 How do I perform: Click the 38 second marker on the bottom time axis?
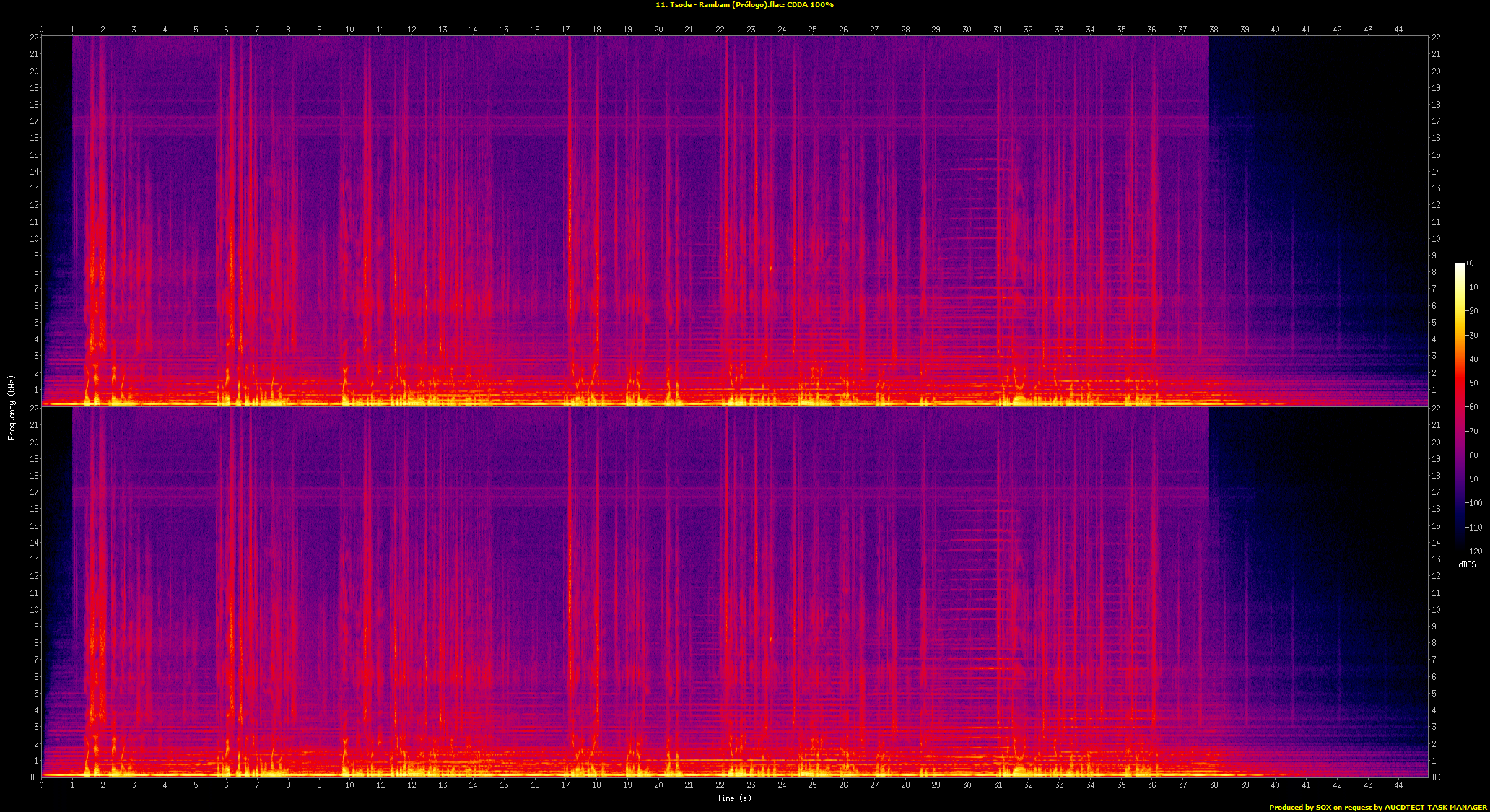1214,785
